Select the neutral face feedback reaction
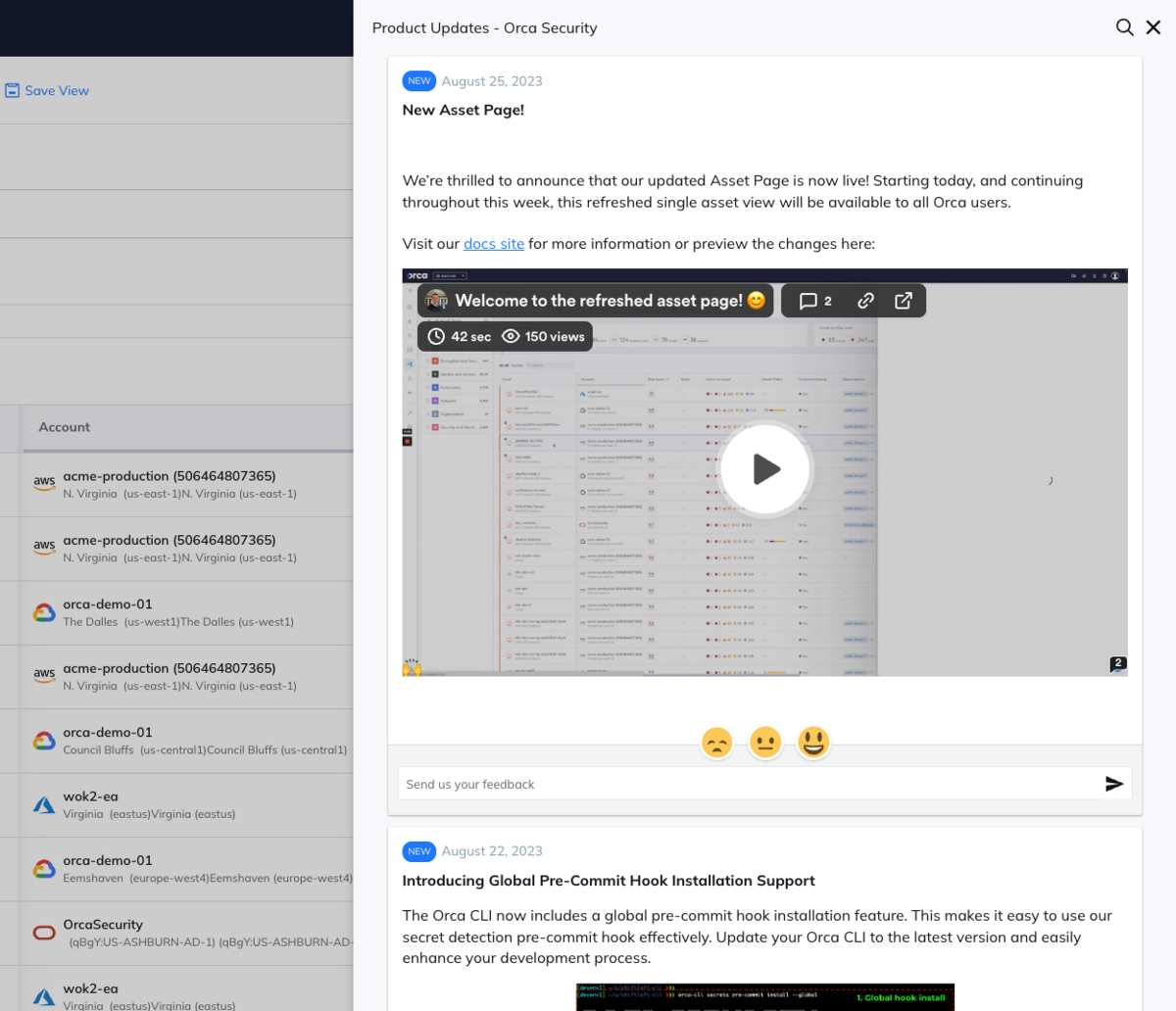1176x1011 pixels. click(765, 742)
